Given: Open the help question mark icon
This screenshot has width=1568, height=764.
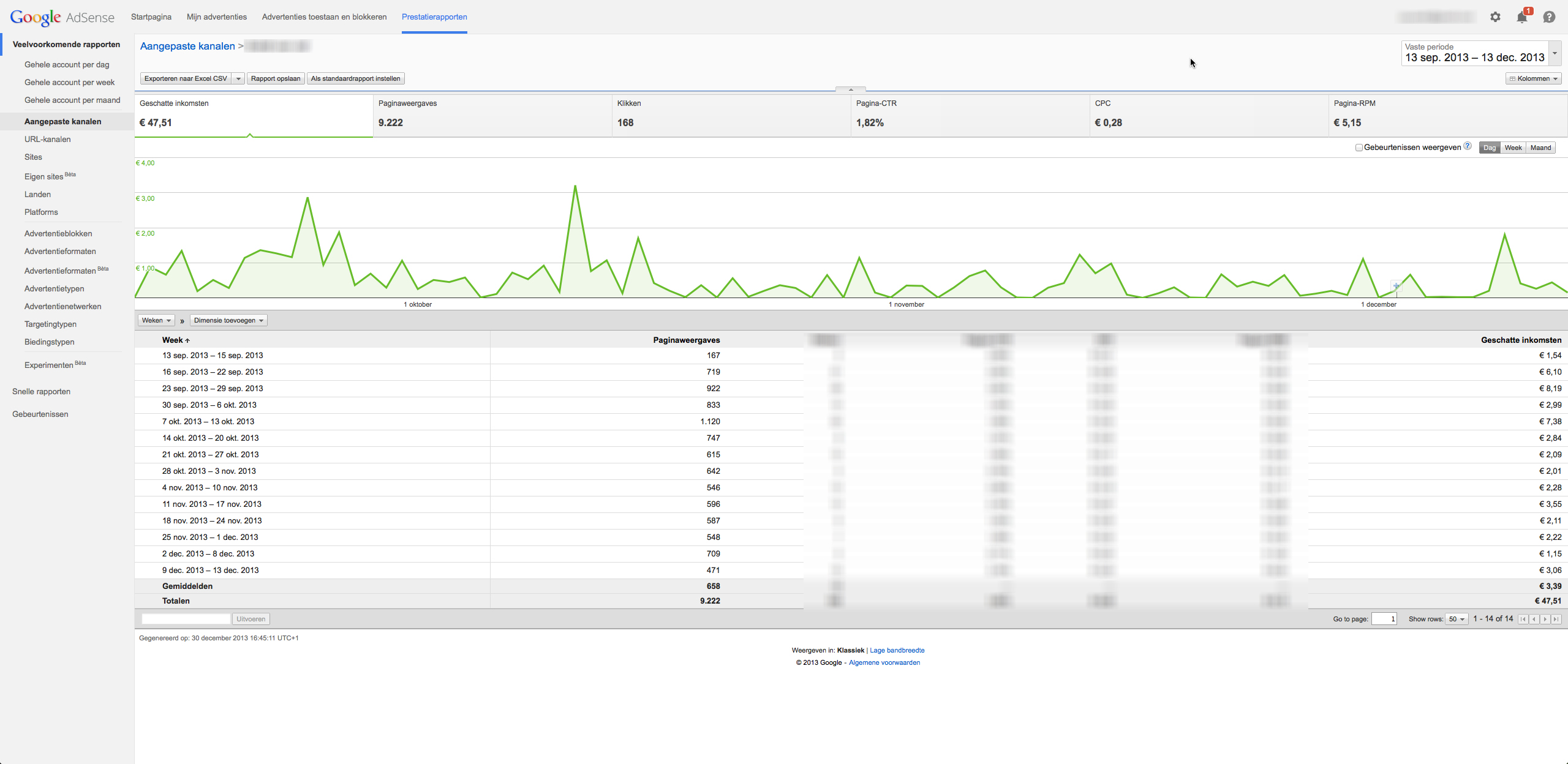Looking at the screenshot, I should click(x=1549, y=17).
